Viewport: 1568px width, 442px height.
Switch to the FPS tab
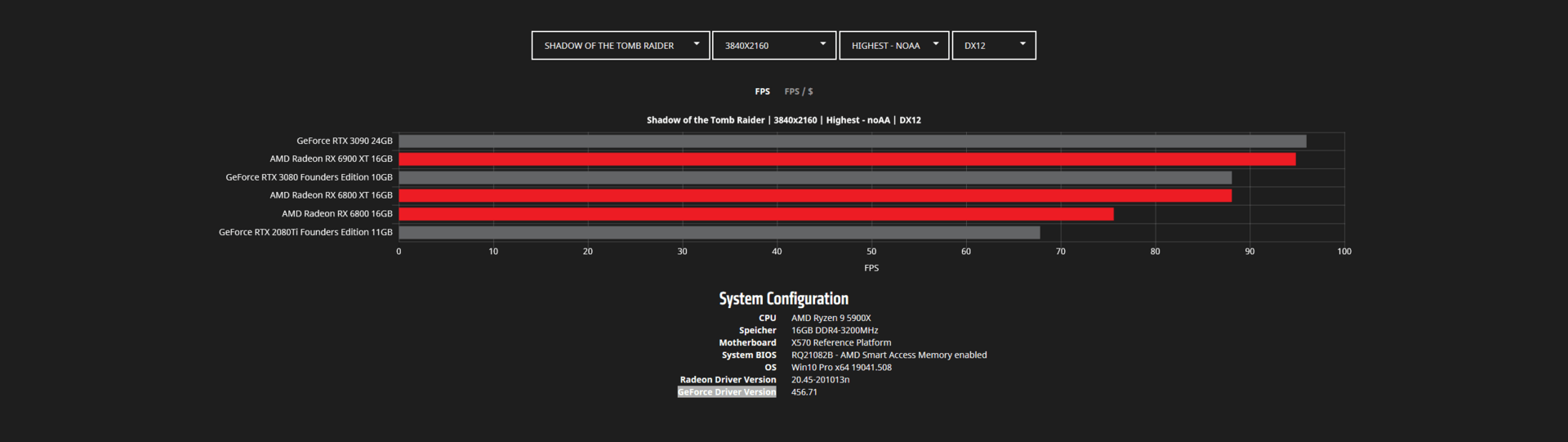tap(762, 92)
